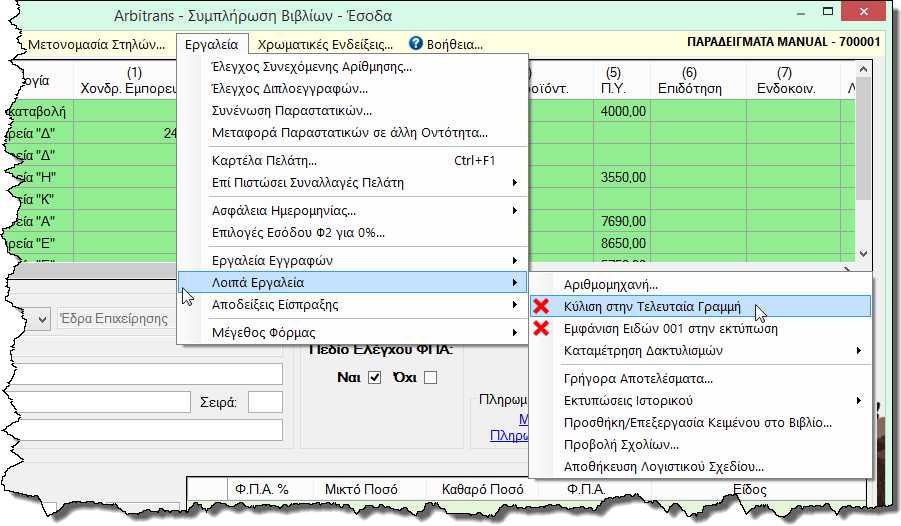901x526 pixels.
Task: Expand Αποδείξεις Είσπραξης submenu arrow
Action: click(x=515, y=305)
